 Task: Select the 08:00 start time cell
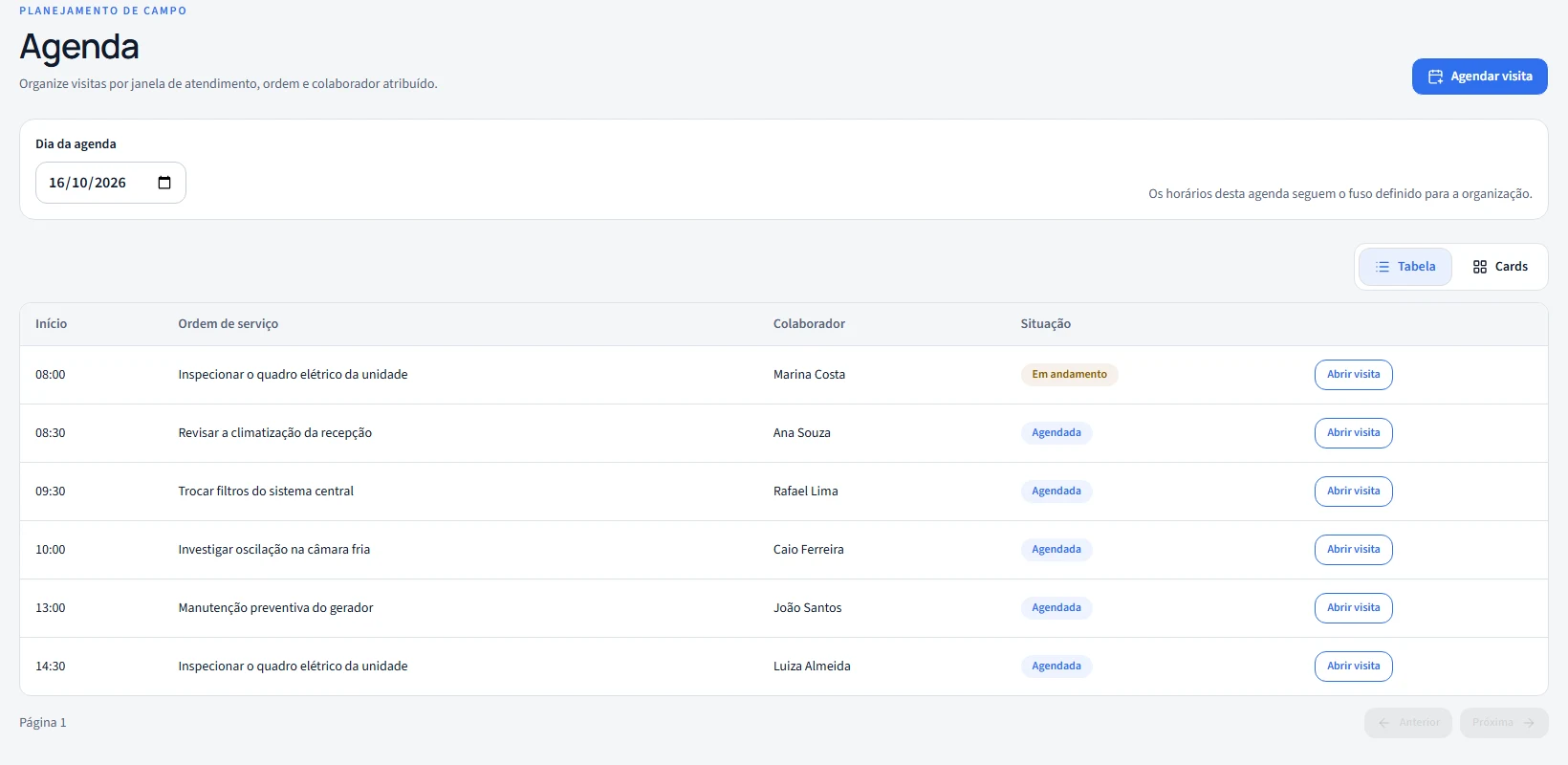[51, 375]
